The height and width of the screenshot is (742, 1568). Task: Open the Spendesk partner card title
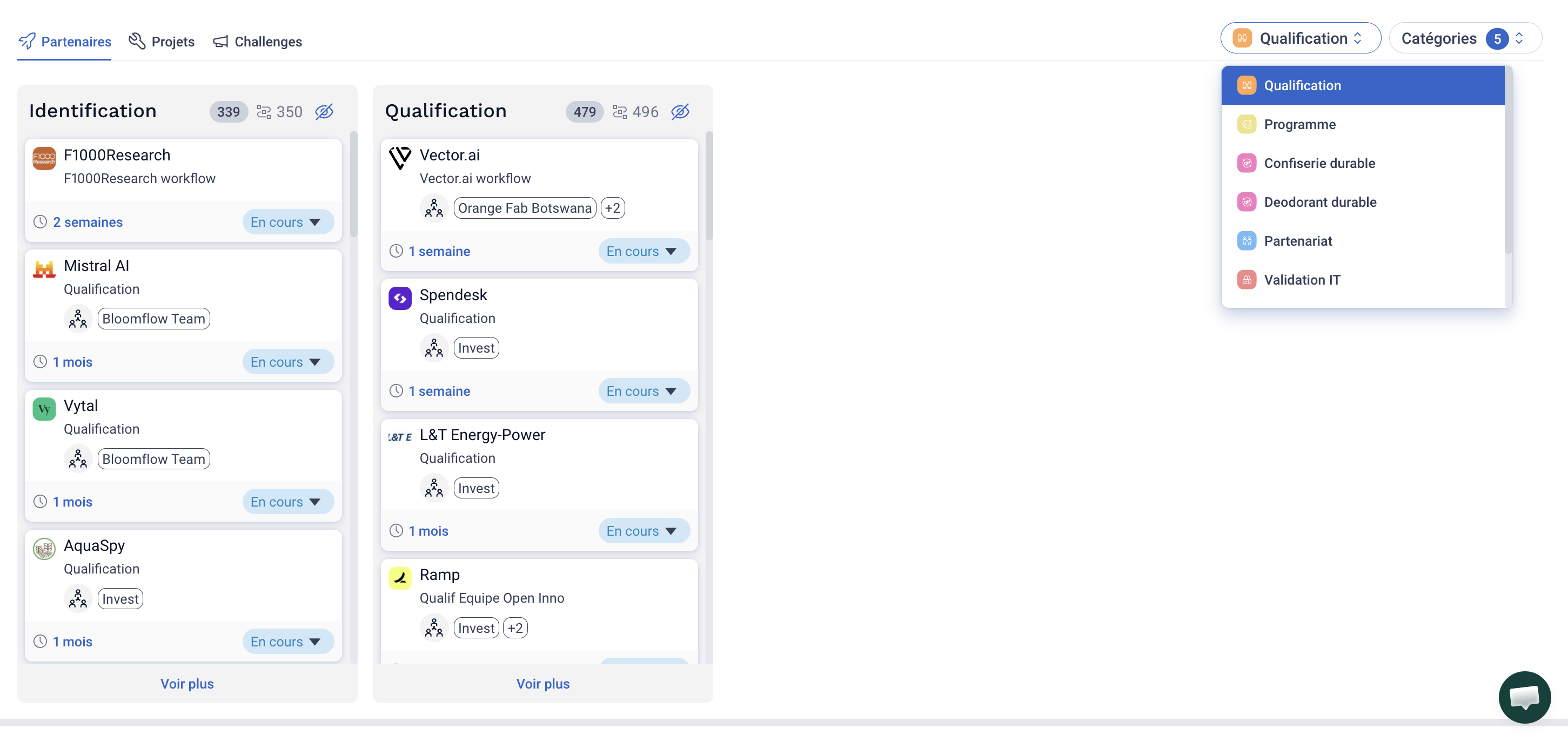point(453,295)
